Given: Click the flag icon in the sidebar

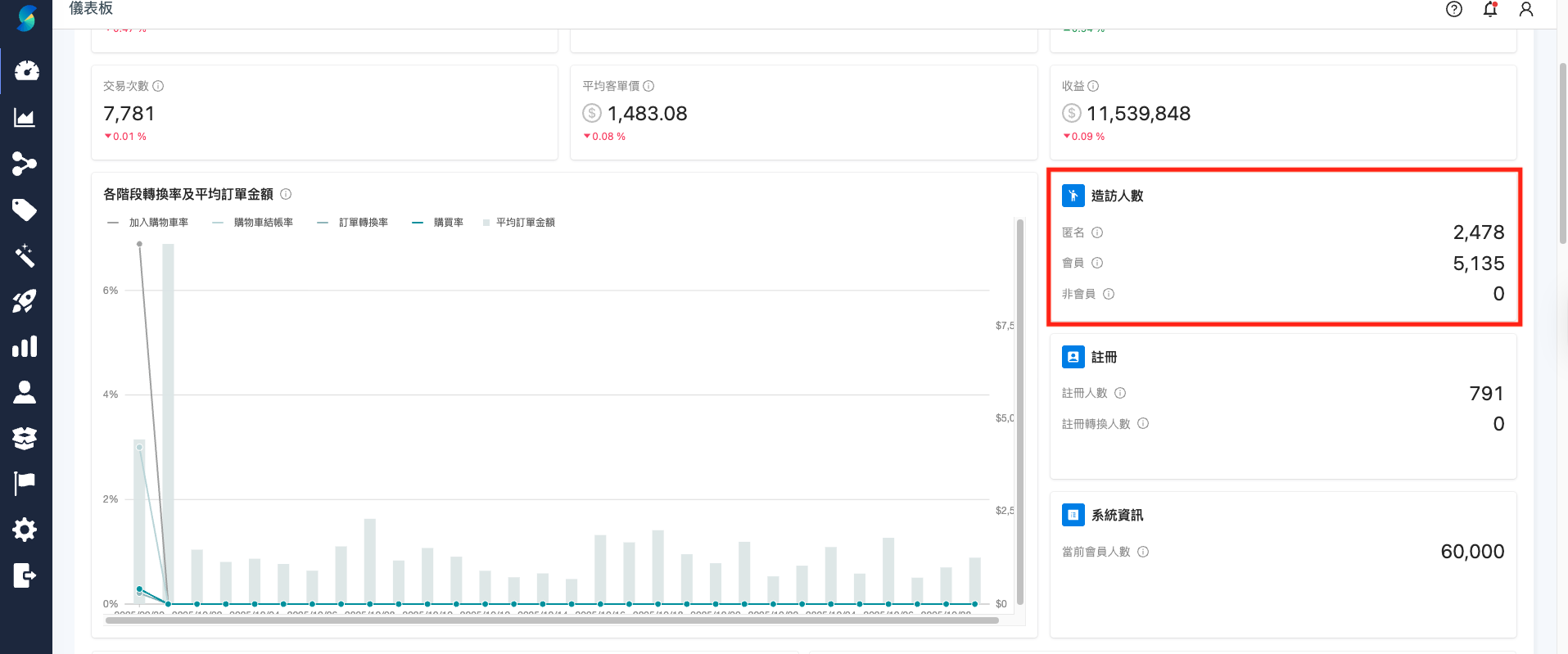Looking at the screenshot, I should coord(25,483).
